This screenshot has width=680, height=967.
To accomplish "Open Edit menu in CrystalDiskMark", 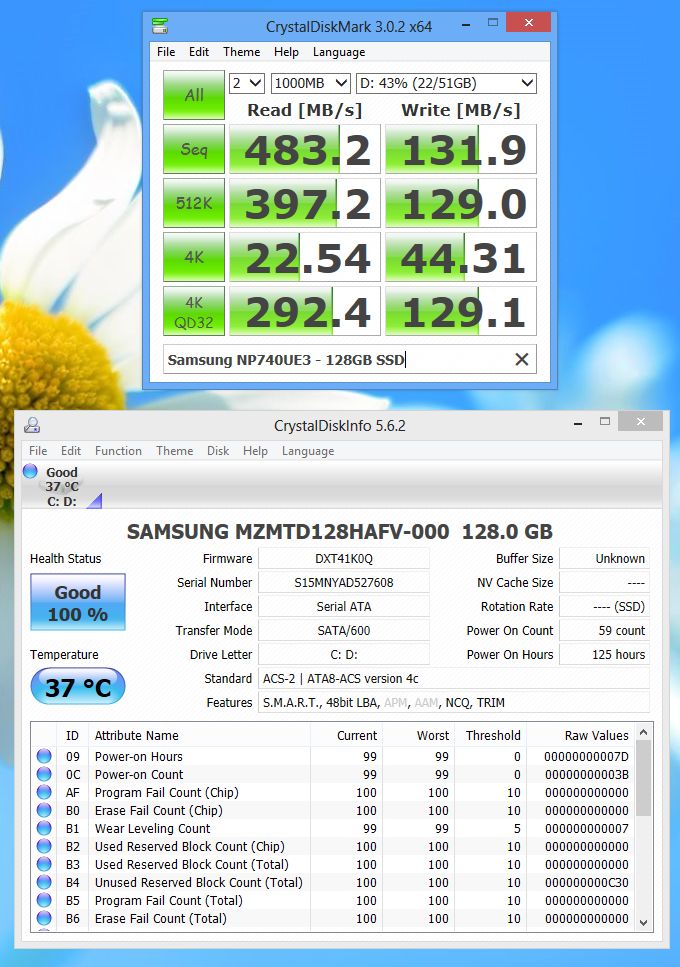I will click(x=199, y=52).
